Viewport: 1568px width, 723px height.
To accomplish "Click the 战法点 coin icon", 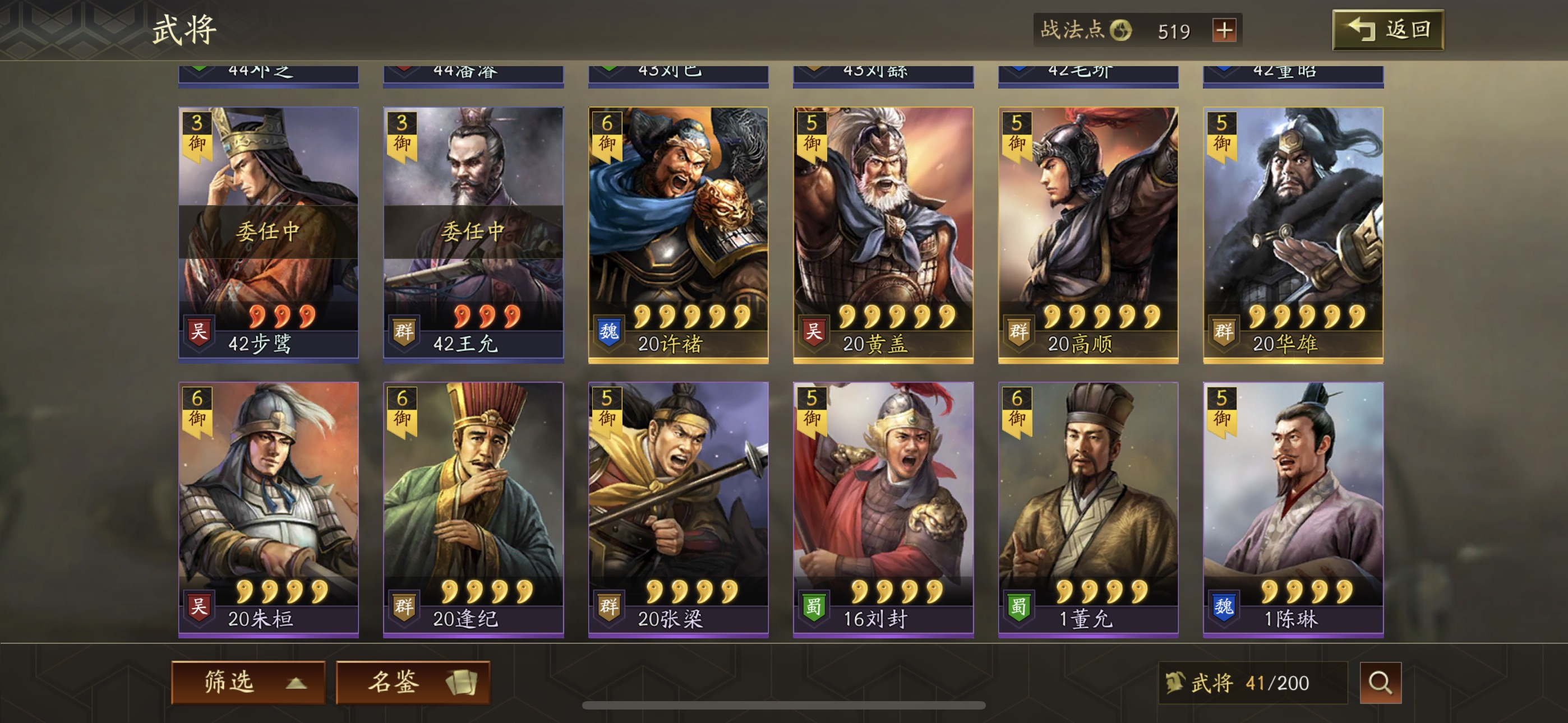I will point(1120,30).
